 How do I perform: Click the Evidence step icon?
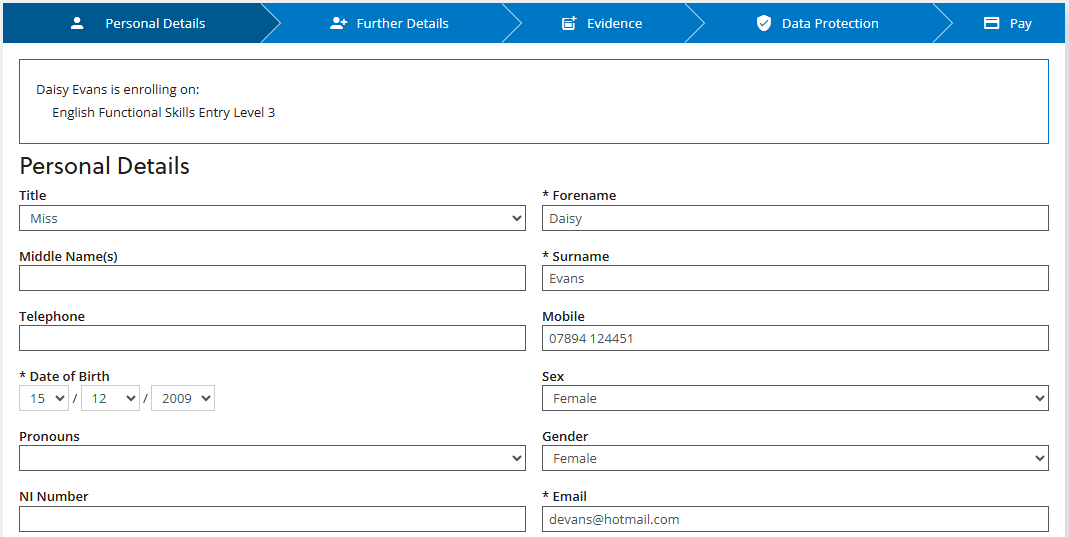(x=569, y=23)
